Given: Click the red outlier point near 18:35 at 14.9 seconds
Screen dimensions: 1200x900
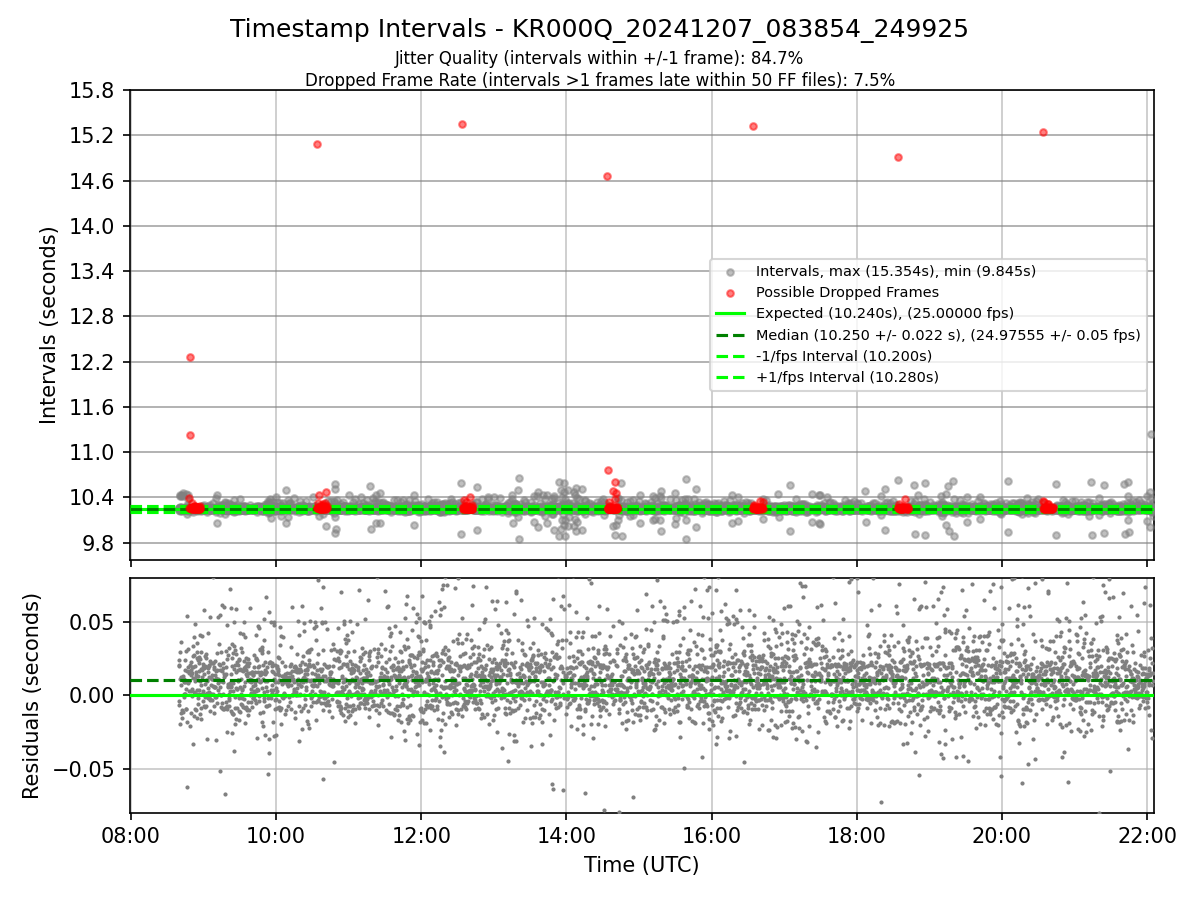Looking at the screenshot, I should tap(898, 157).
